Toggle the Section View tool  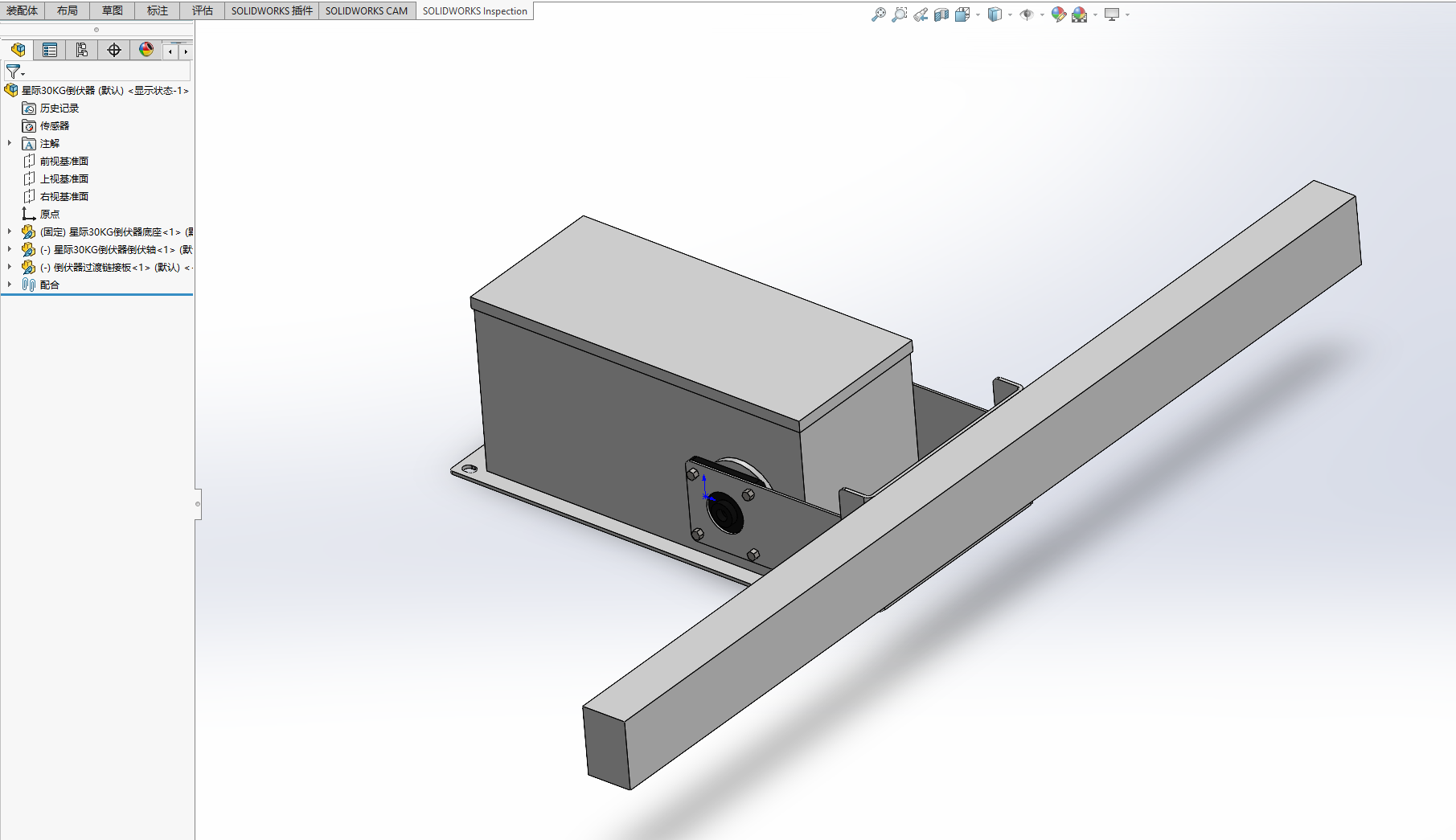click(x=941, y=14)
